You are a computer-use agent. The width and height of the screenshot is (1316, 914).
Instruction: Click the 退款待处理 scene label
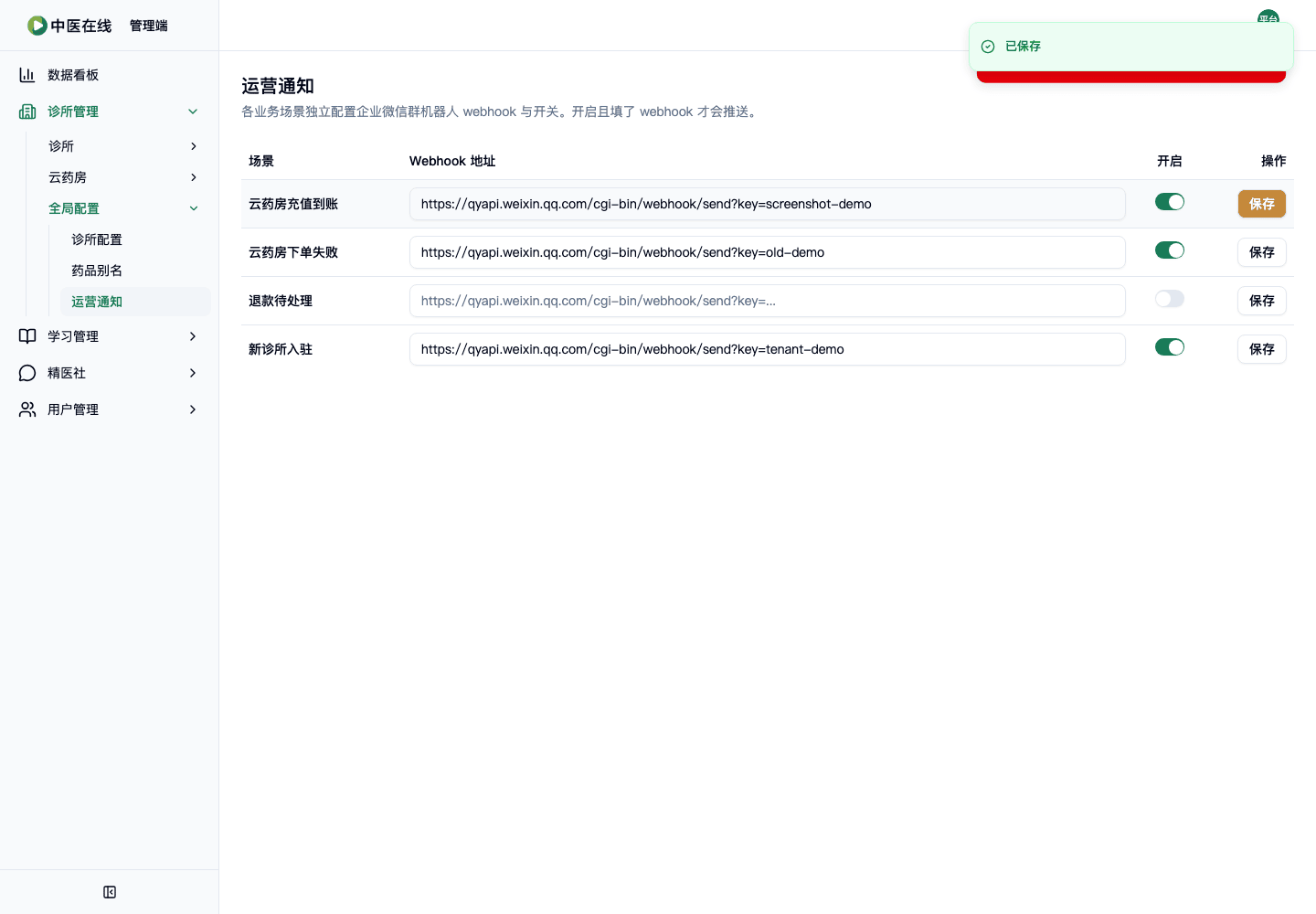281,301
